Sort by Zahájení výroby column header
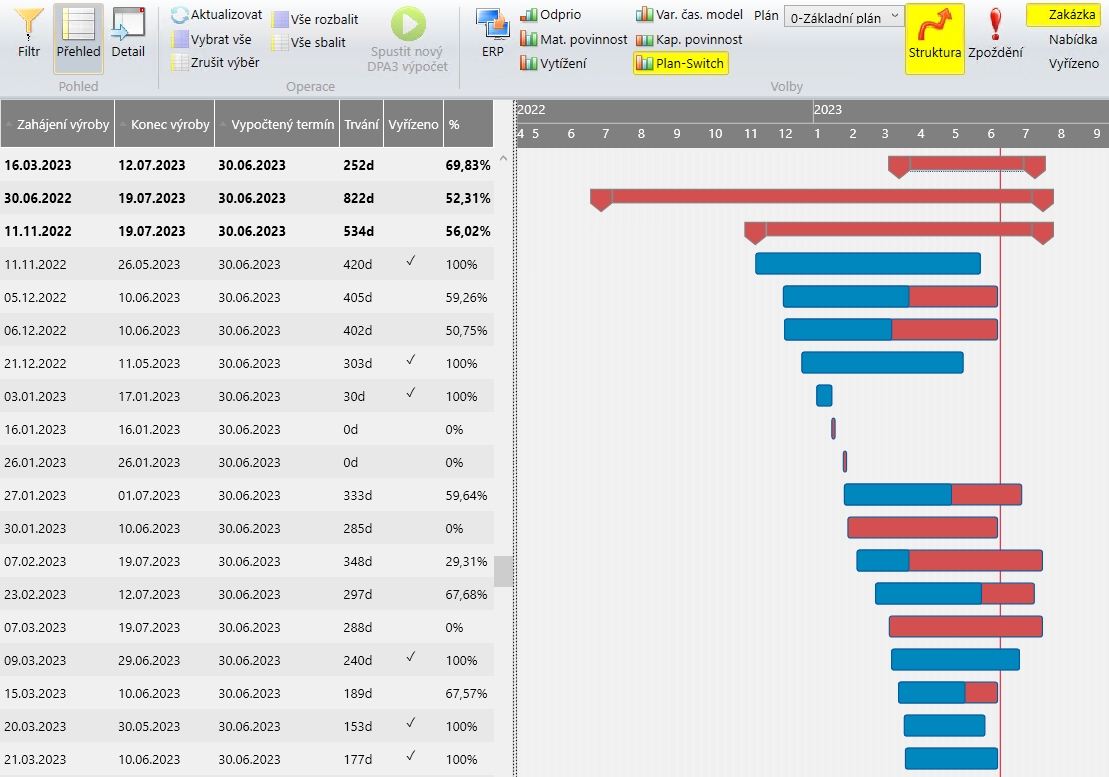The image size is (1109, 777). click(62, 125)
